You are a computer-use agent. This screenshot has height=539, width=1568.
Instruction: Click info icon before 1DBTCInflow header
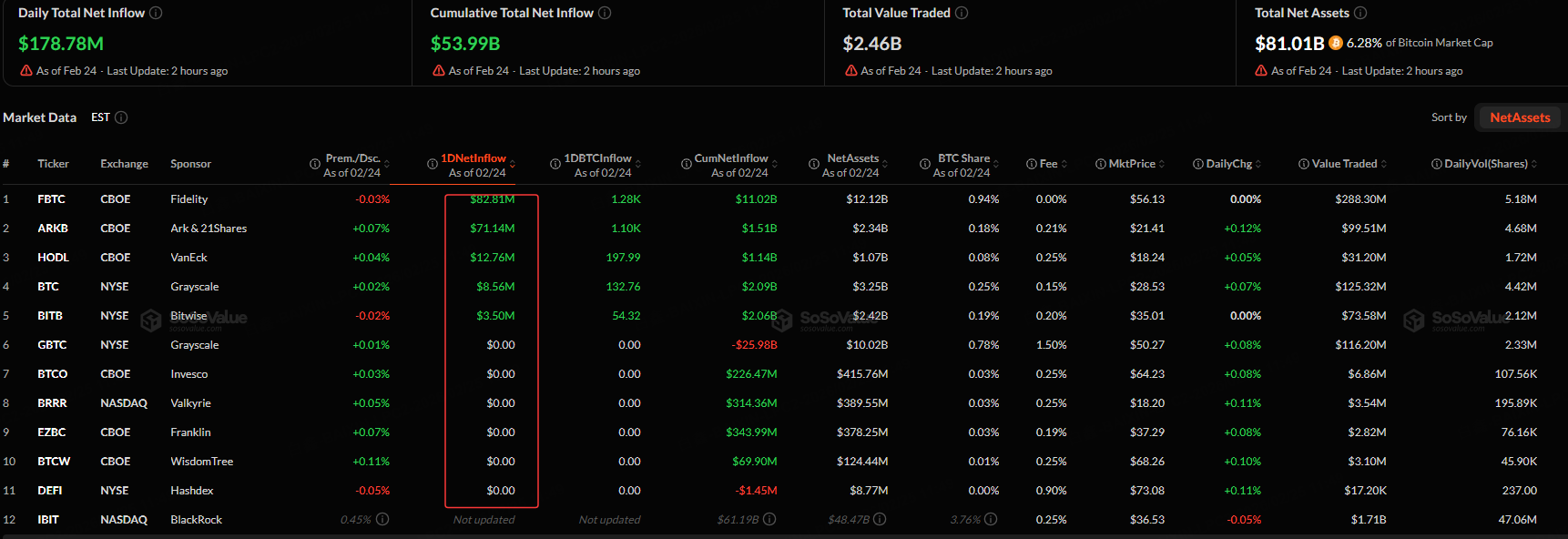click(555, 164)
